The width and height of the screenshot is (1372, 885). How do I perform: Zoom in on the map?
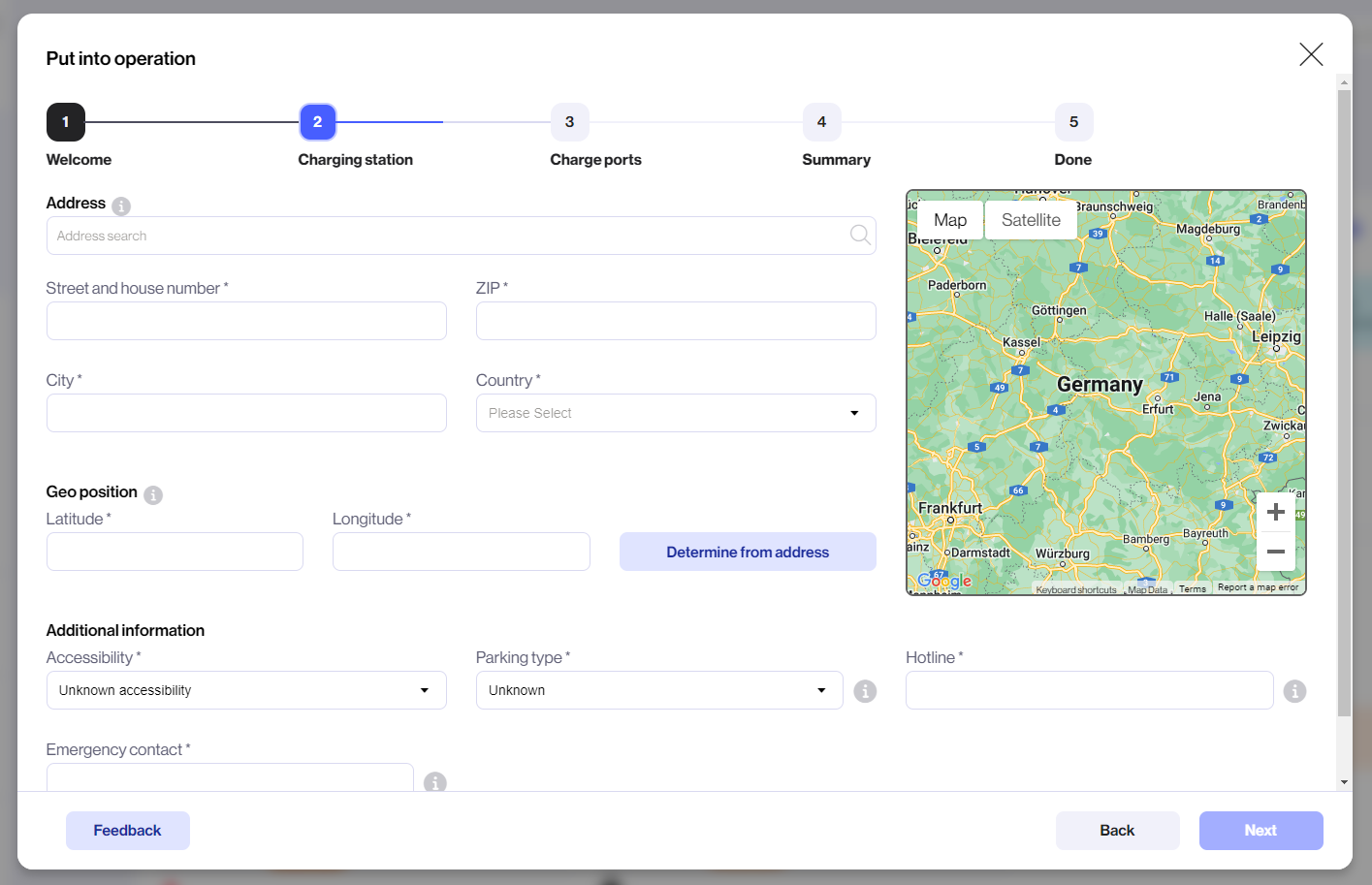click(x=1276, y=513)
